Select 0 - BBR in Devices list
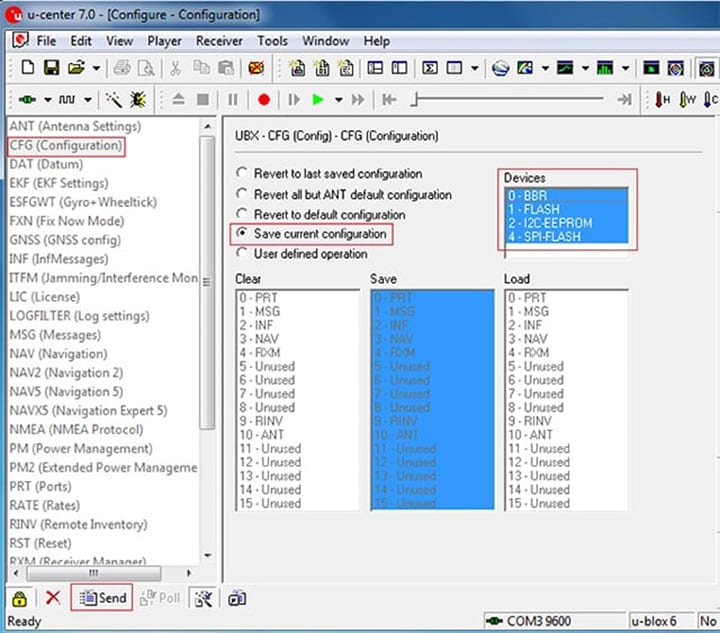Screen dimensions: 720x633 566,196
